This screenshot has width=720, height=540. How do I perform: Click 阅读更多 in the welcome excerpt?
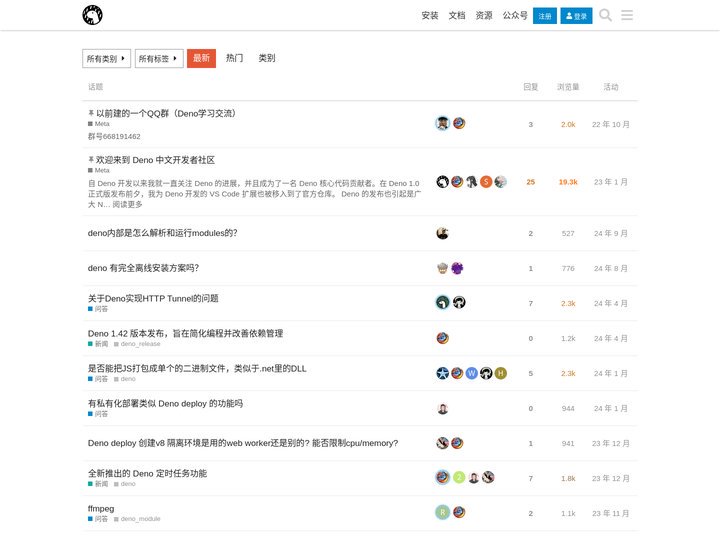click(127, 204)
